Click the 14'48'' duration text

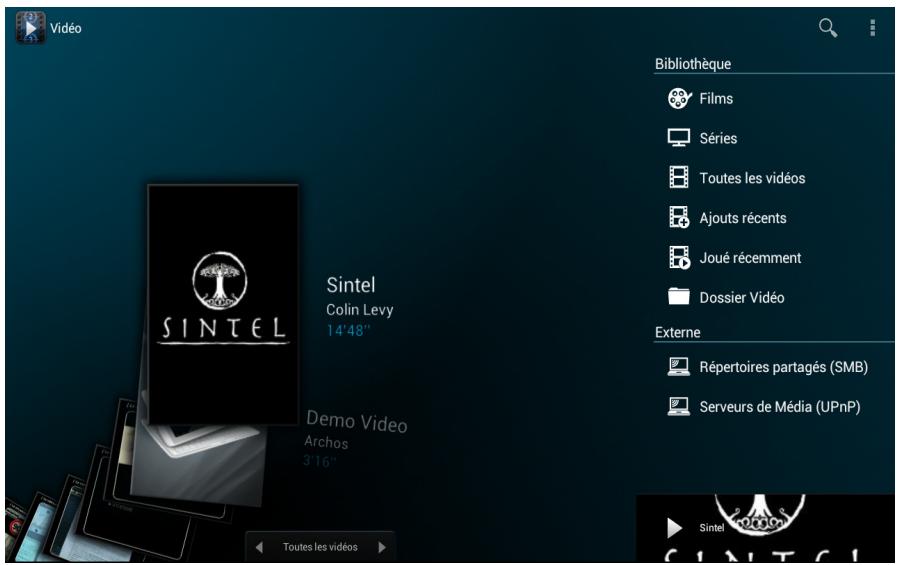click(348, 331)
